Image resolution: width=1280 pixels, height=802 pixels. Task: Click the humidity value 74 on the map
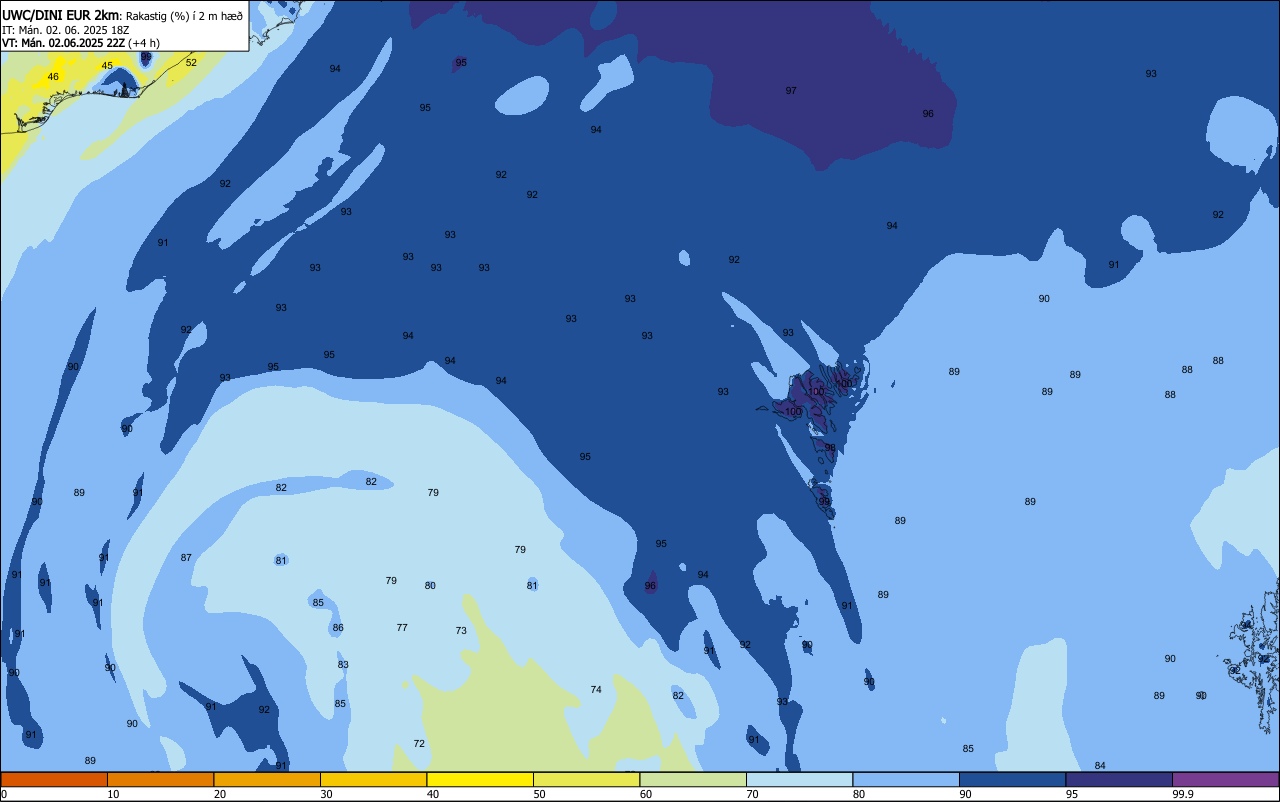pos(596,690)
